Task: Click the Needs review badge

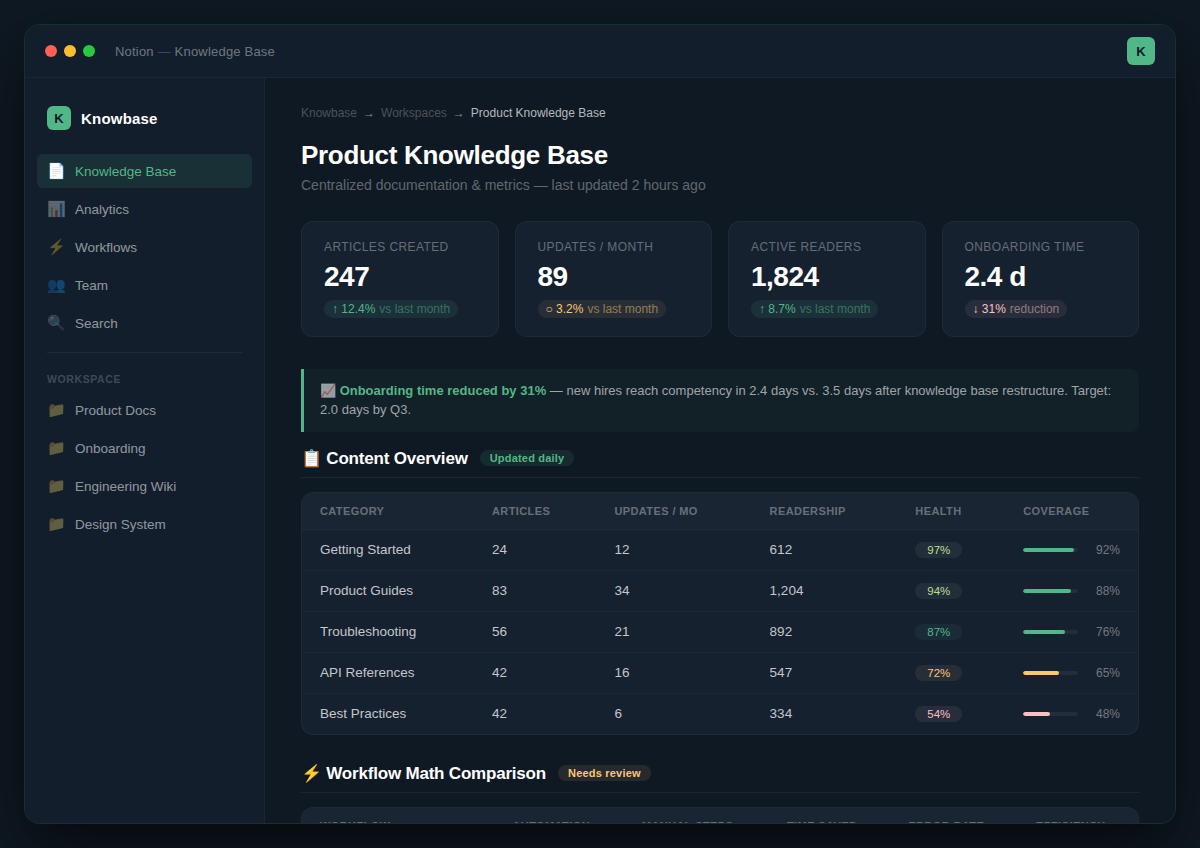Action: (605, 773)
